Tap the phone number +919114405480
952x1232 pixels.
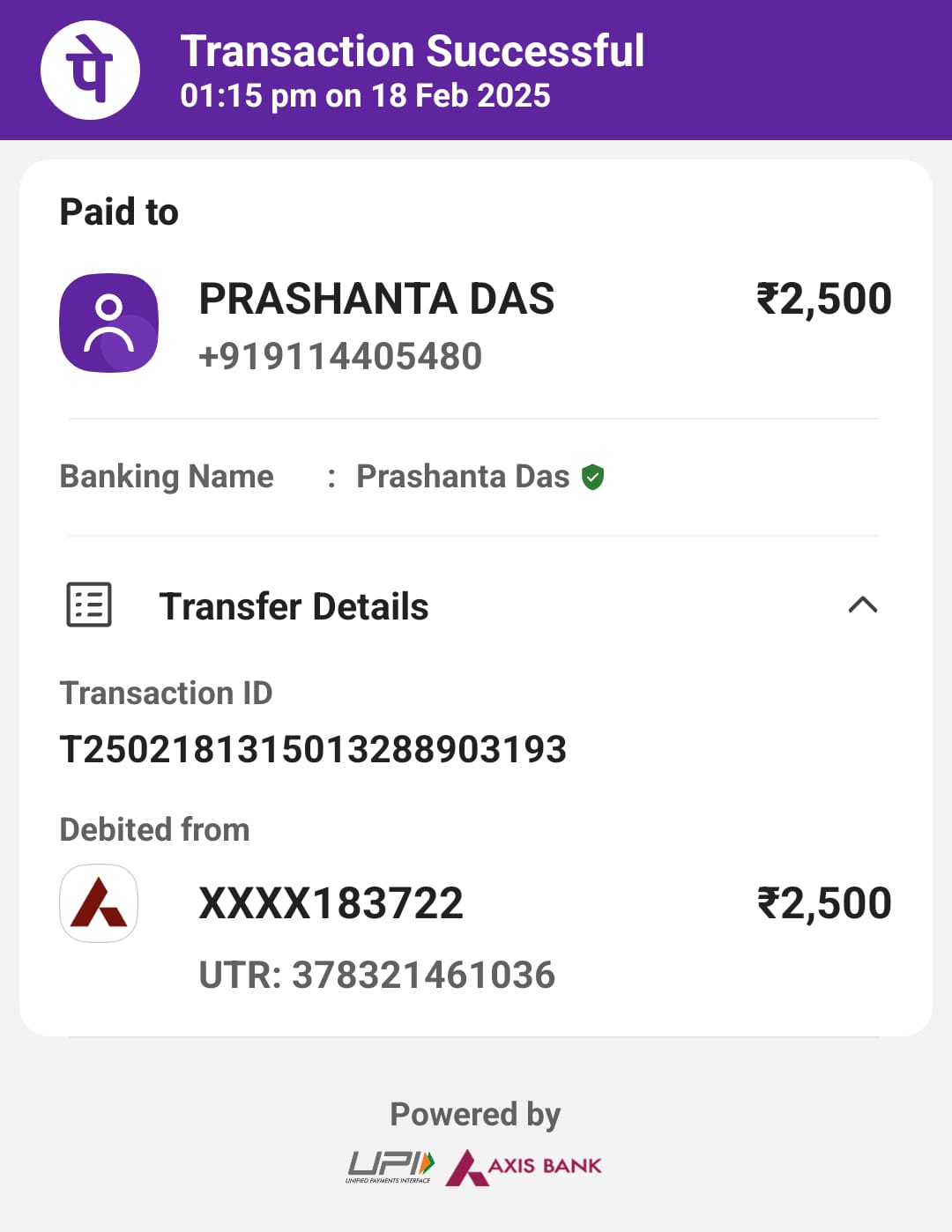pos(340,356)
